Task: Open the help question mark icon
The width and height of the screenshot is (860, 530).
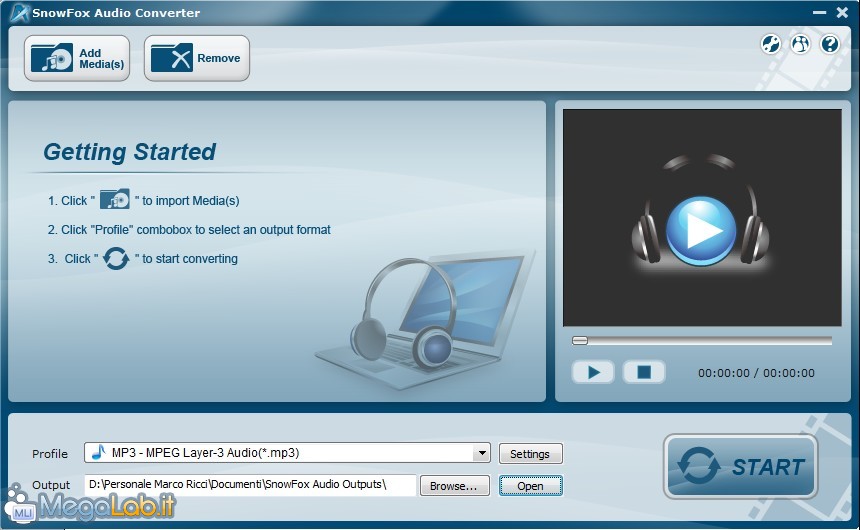Action: tap(830, 44)
